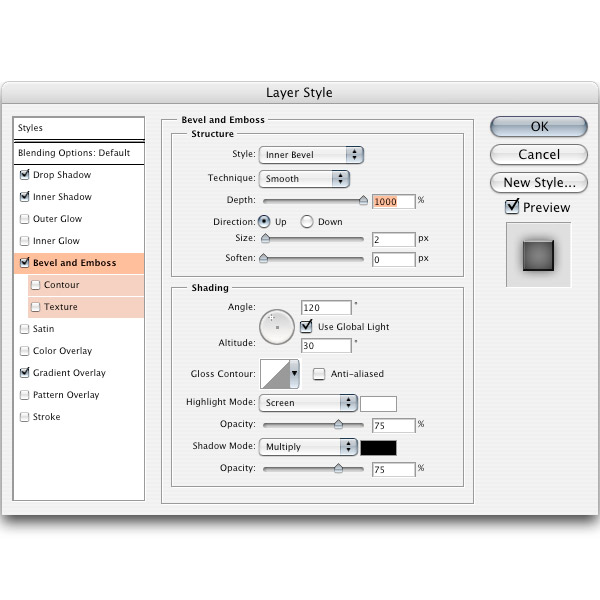600x600 pixels.
Task: Select the Bevel and Emboss row label
Action: coord(75,263)
